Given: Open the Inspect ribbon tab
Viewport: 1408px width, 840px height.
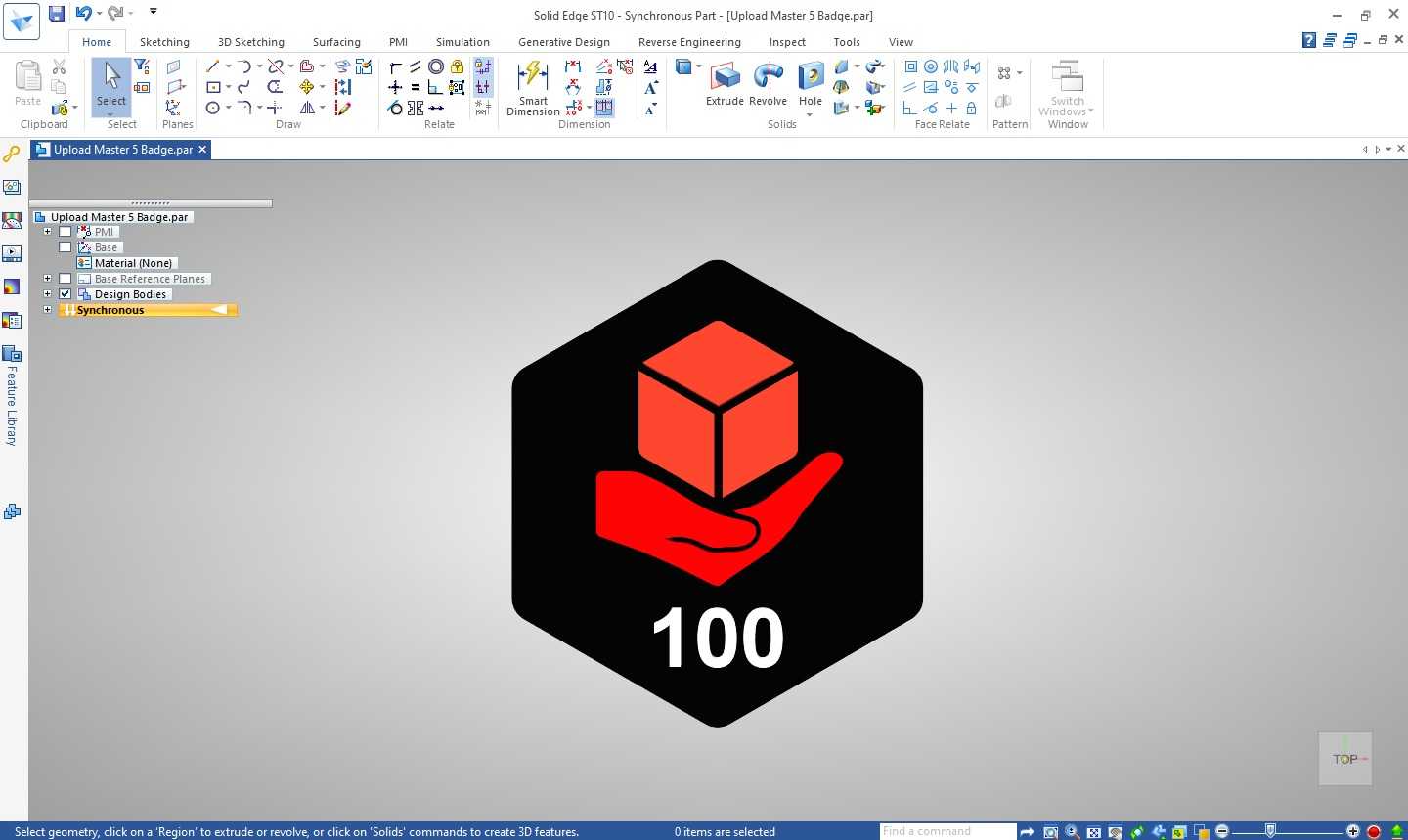Looking at the screenshot, I should point(787,42).
